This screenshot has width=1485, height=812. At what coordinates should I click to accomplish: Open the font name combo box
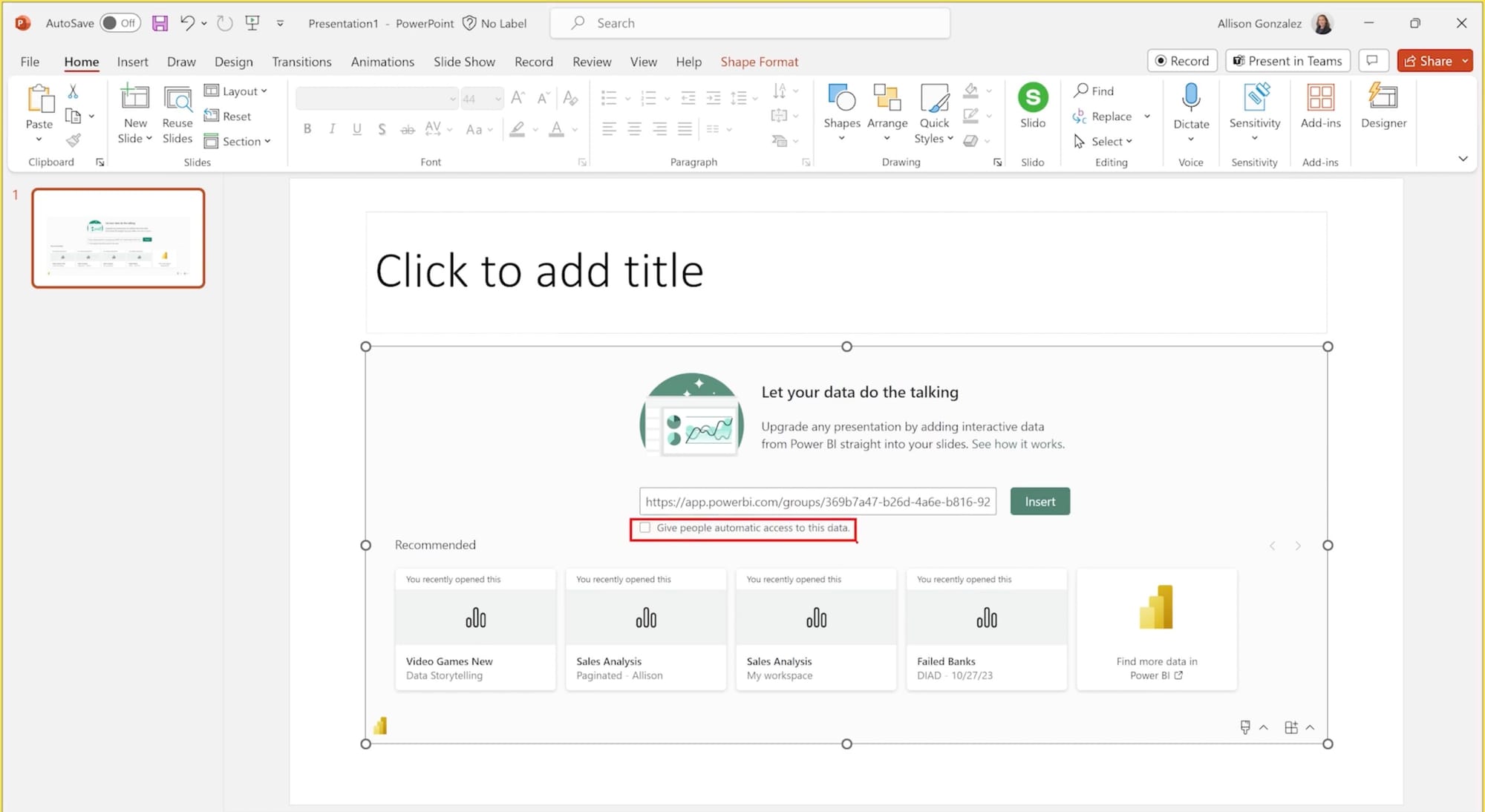pos(376,98)
